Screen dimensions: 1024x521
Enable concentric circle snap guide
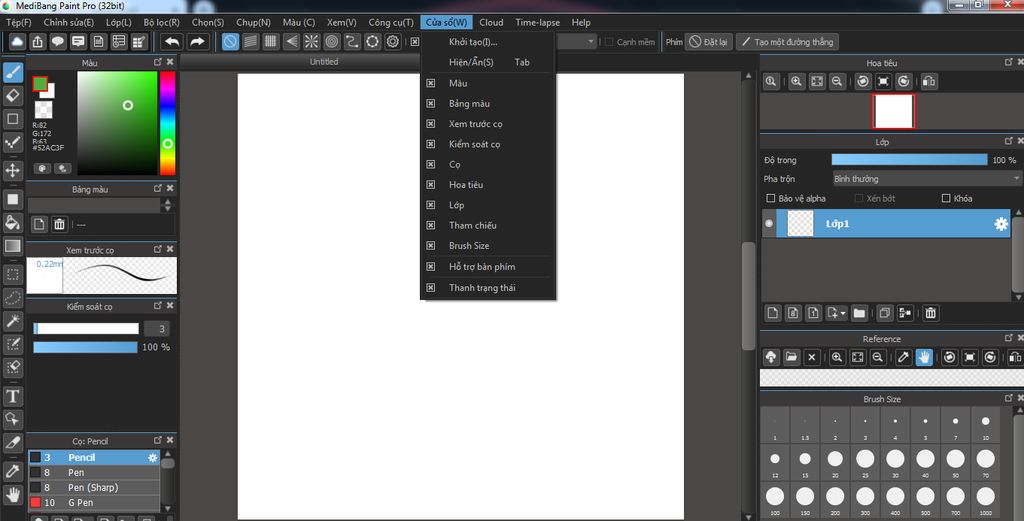tap(332, 42)
